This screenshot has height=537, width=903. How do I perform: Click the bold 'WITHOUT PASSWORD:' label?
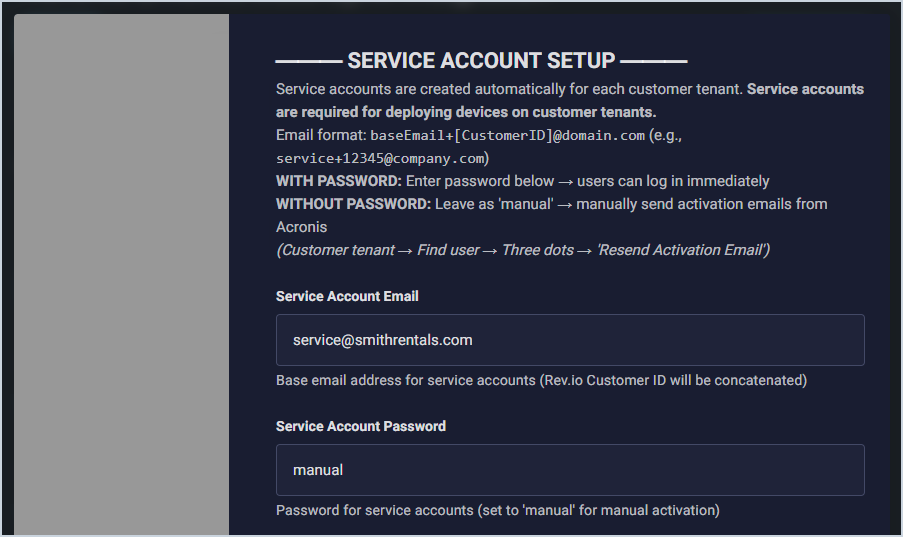pos(353,204)
